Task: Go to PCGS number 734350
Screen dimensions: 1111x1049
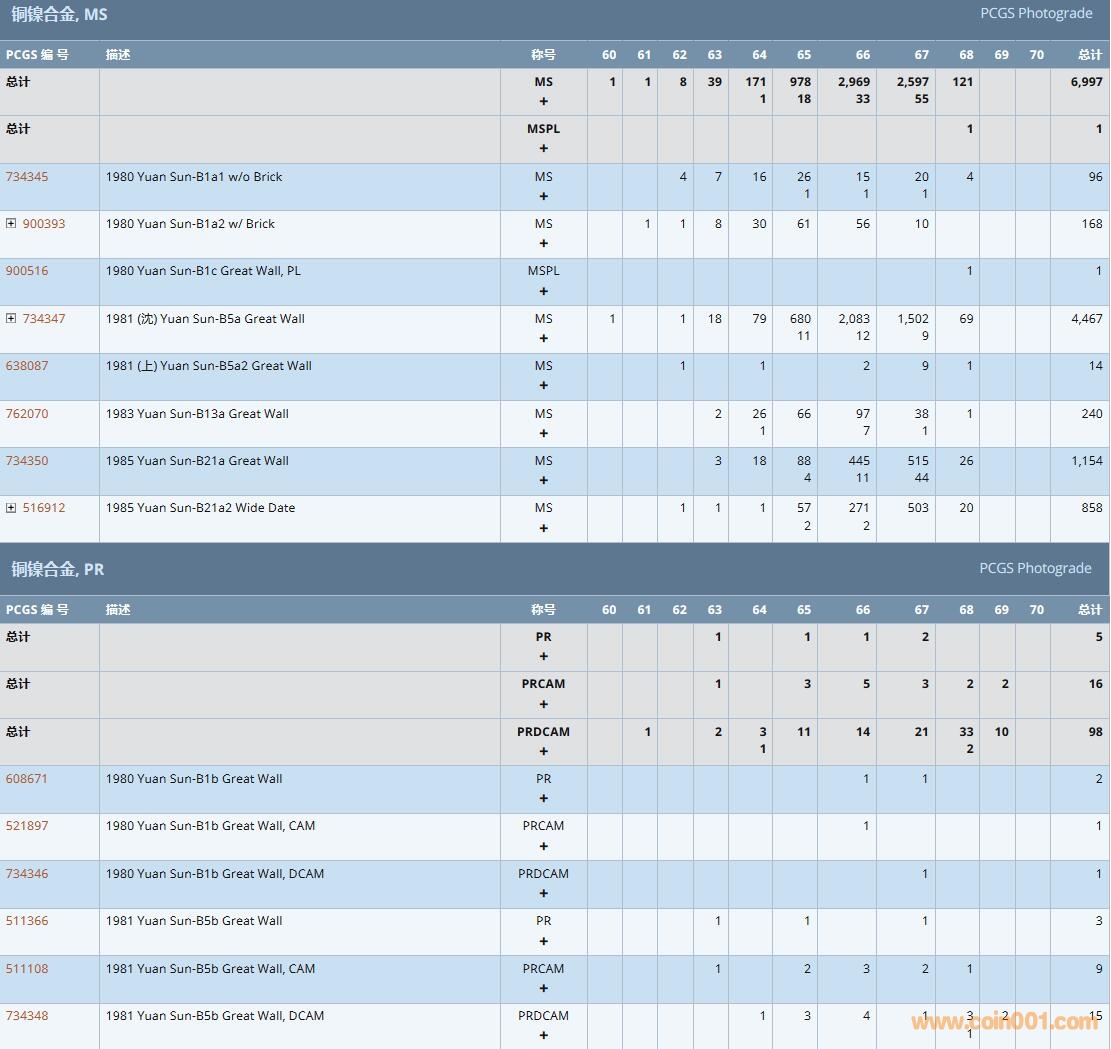Action: (x=27, y=461)
